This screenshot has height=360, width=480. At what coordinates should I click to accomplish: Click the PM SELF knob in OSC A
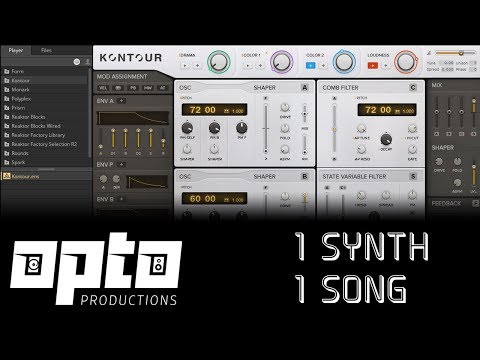pyautogui.click(x=187, y=128)
